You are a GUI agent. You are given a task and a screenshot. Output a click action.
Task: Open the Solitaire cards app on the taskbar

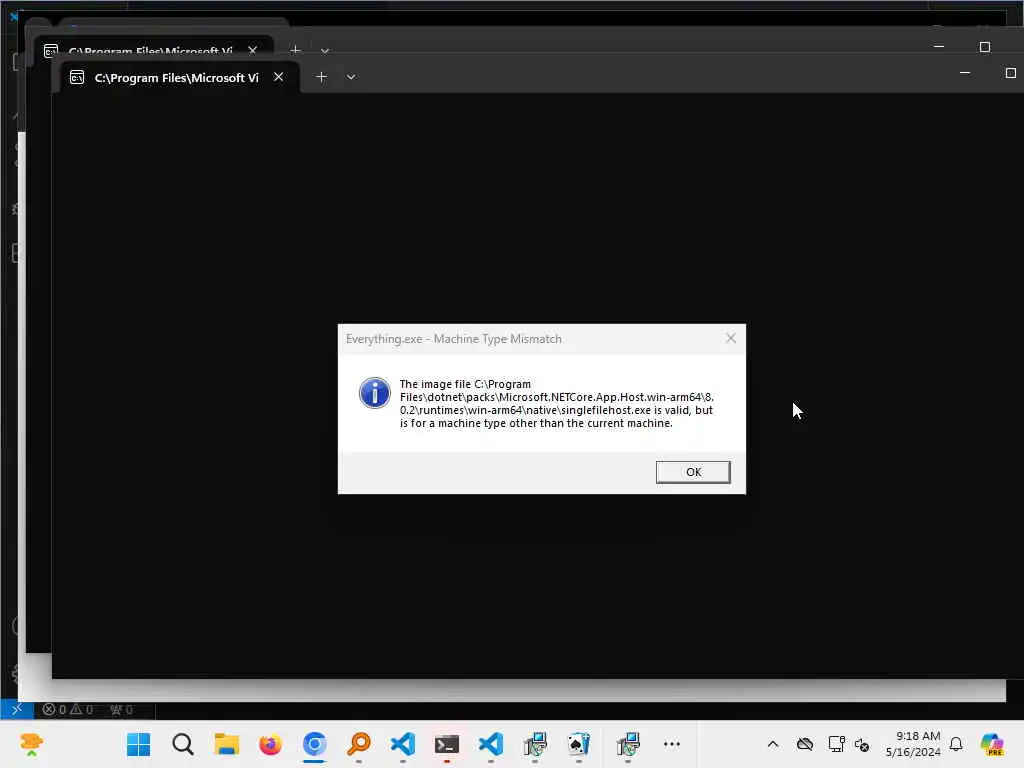[x=579, y=744]
